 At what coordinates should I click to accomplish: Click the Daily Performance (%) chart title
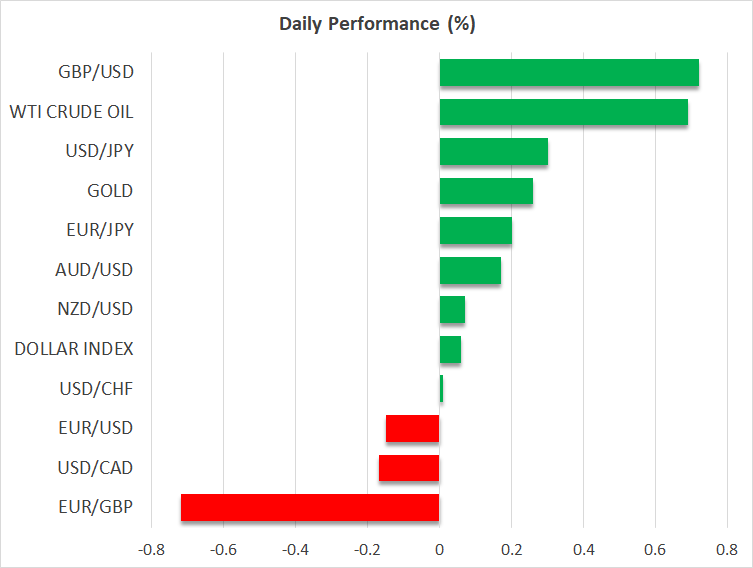[x=376, y=25]
